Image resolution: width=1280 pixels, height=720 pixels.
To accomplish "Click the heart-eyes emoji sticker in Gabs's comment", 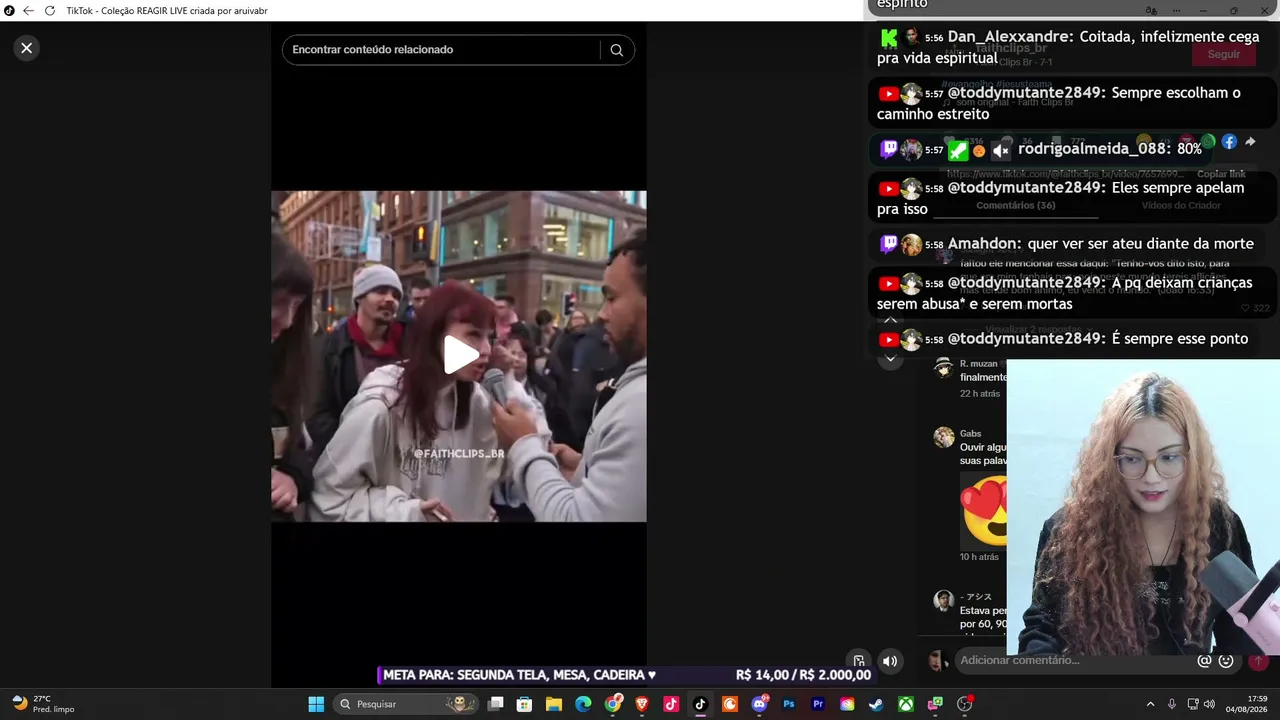I will (984, 509).
